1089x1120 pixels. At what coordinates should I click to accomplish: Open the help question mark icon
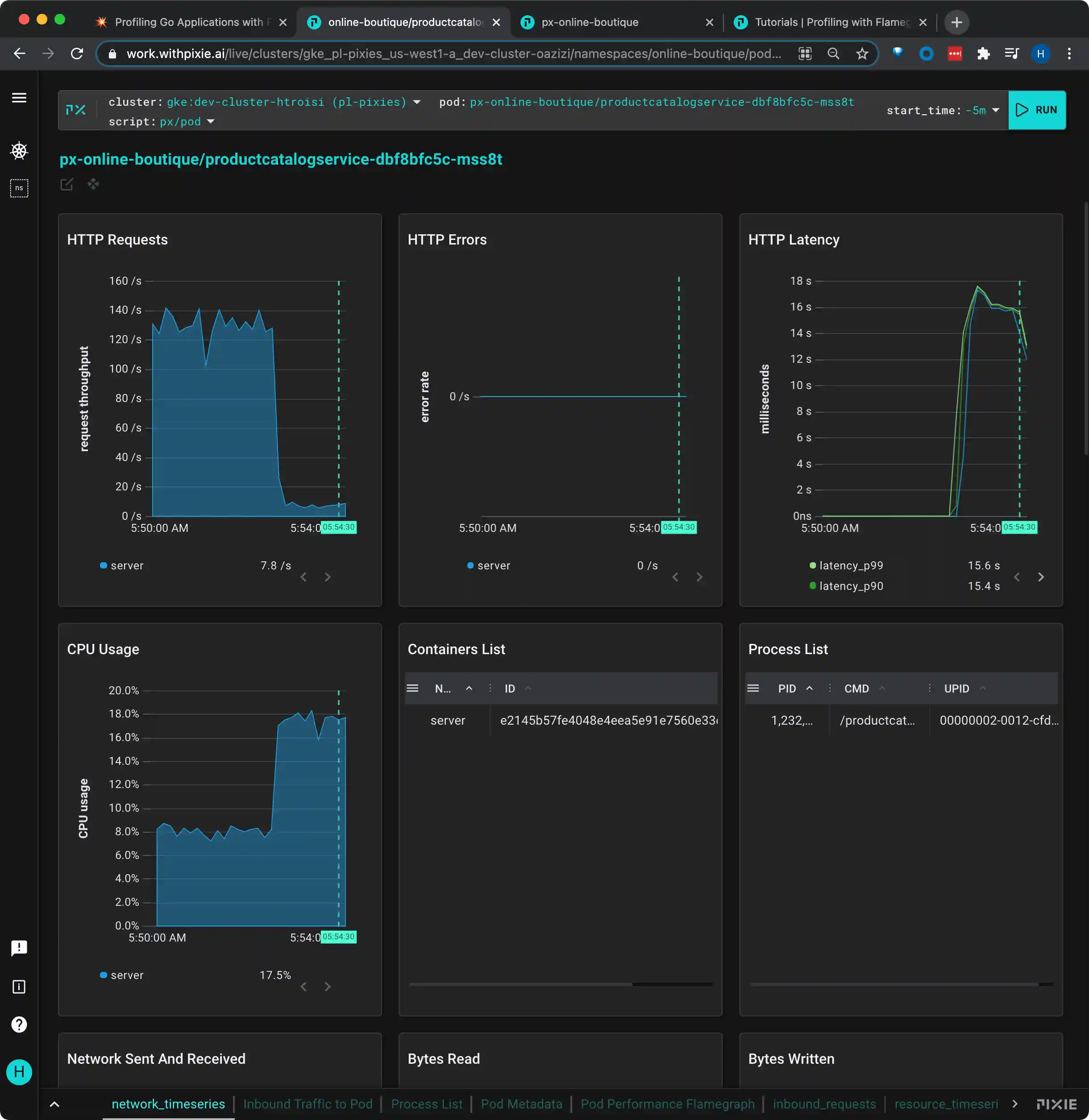coord(19,1025)
